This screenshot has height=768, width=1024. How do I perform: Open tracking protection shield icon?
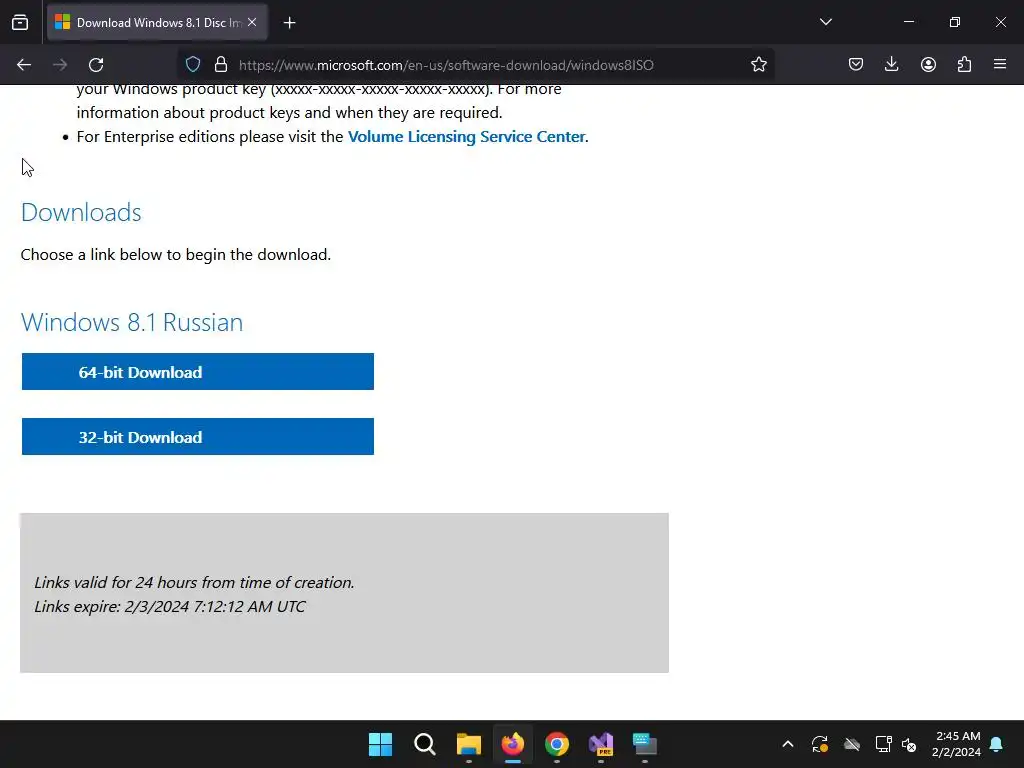click(x=193, y=64)
